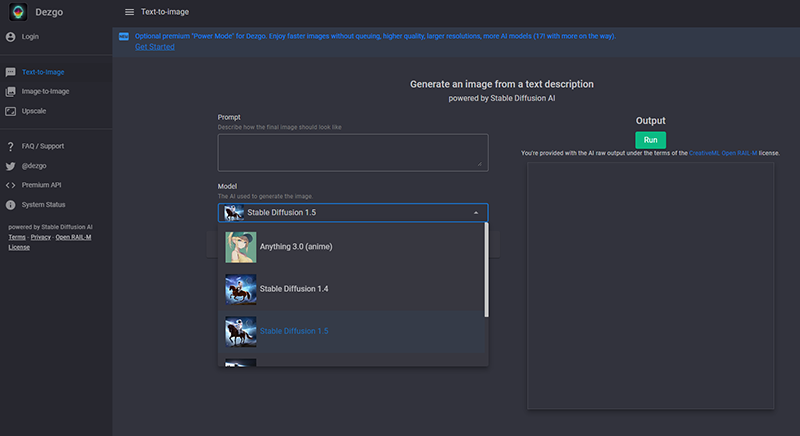The width and height of the screenshot is (800, 436).
Task: Open FAQ / Support page
Action: [43, 146]
